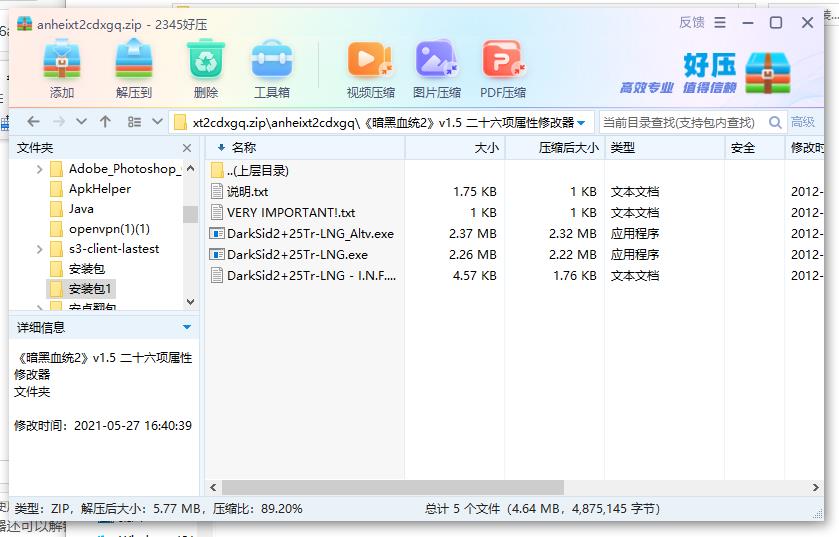Collapse the 详细信息 details panel
This screenshot has height=537, width=839.
[x=187, y=327]
